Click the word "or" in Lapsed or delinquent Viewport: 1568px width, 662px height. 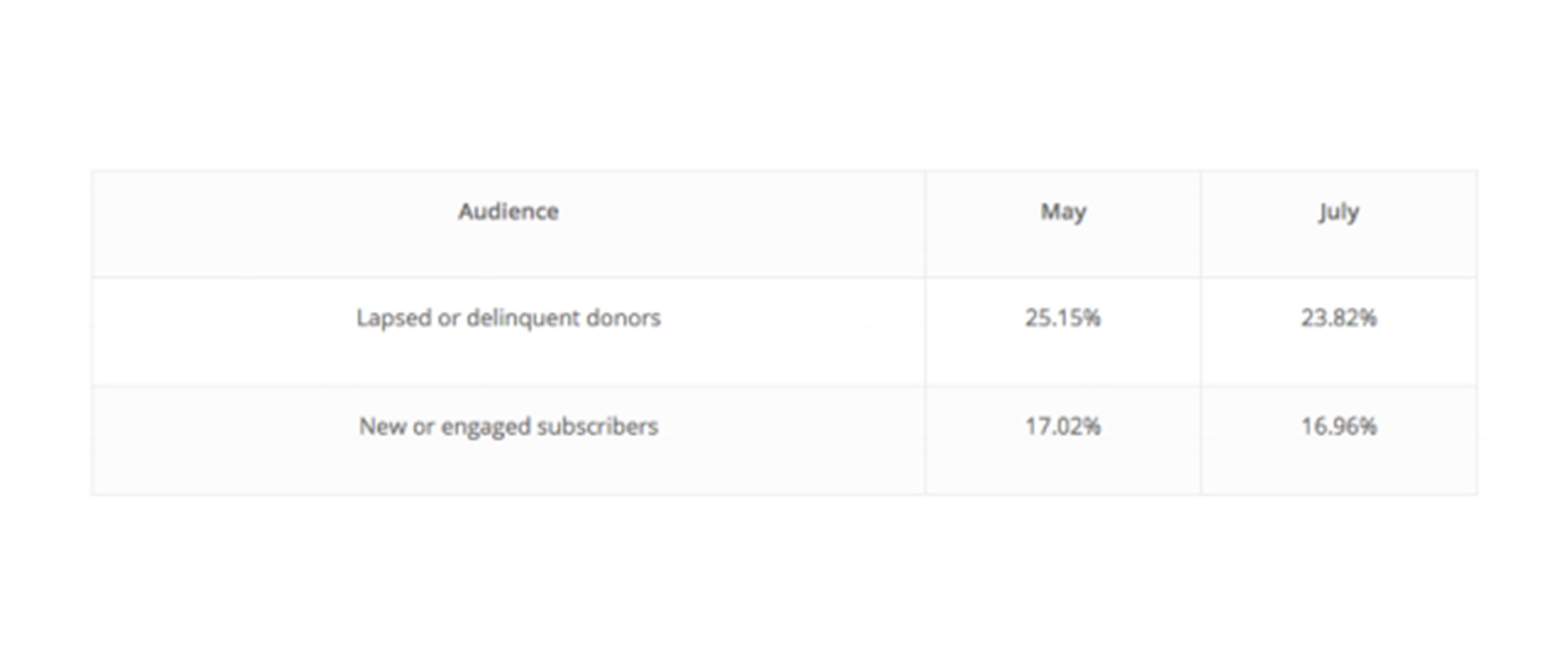pos(449,319)
